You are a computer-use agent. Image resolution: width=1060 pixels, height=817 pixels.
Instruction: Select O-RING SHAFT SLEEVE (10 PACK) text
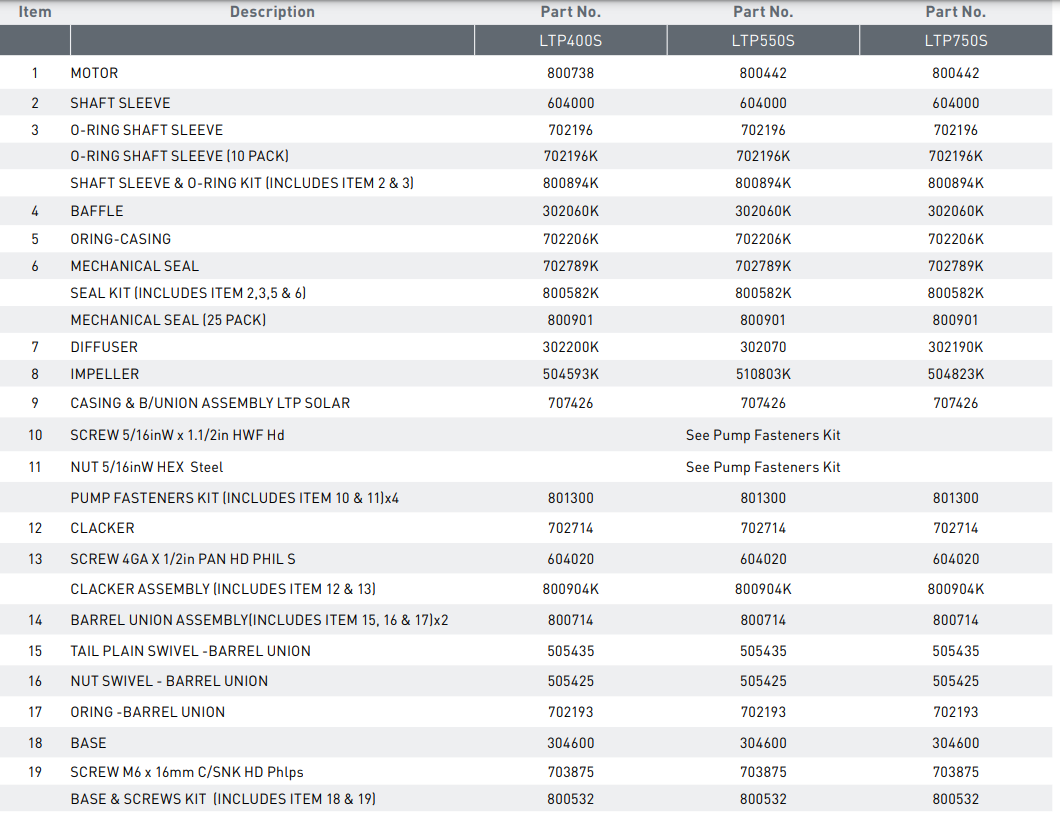point(180,156)
